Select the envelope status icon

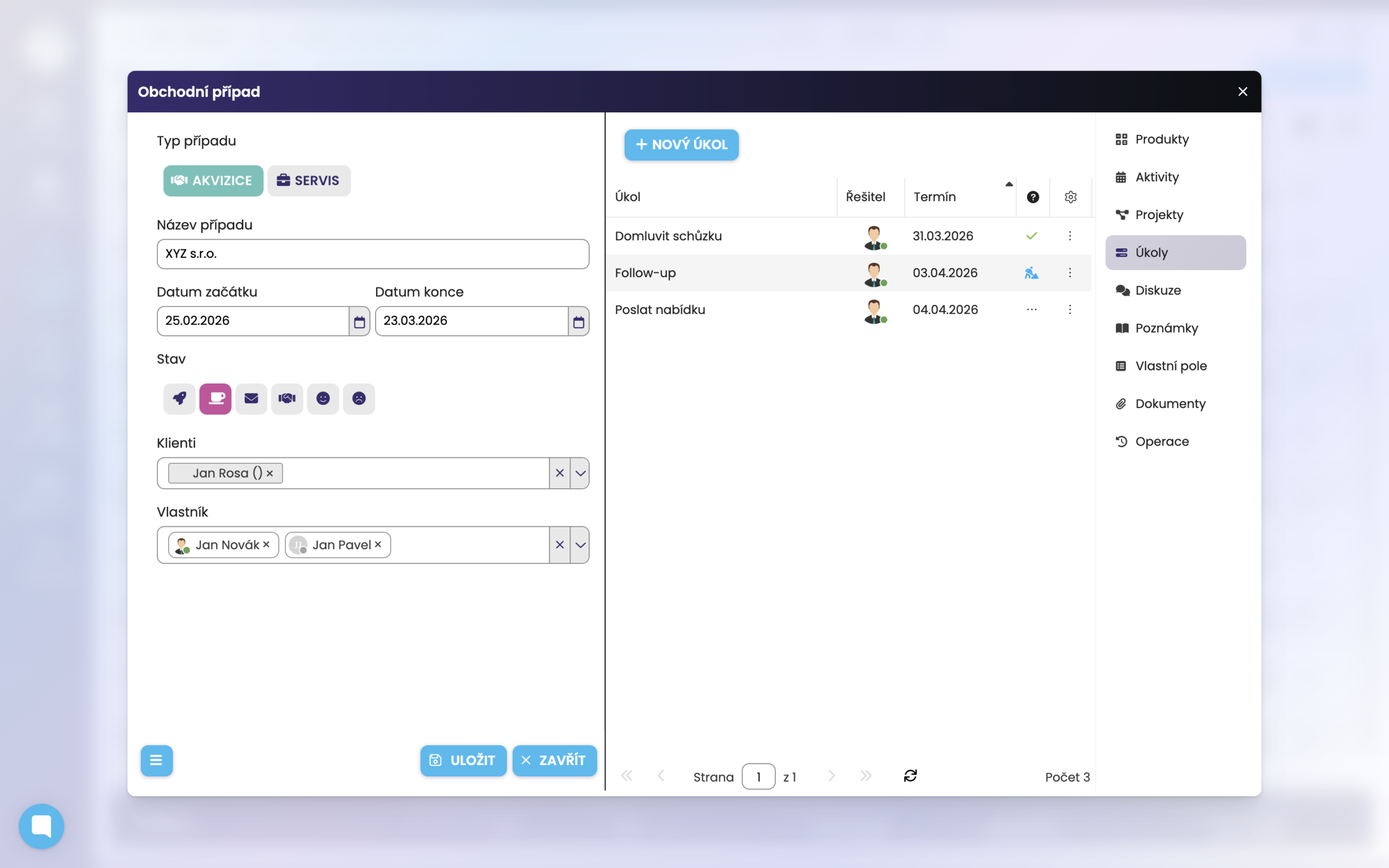click(x=251, y=398)
